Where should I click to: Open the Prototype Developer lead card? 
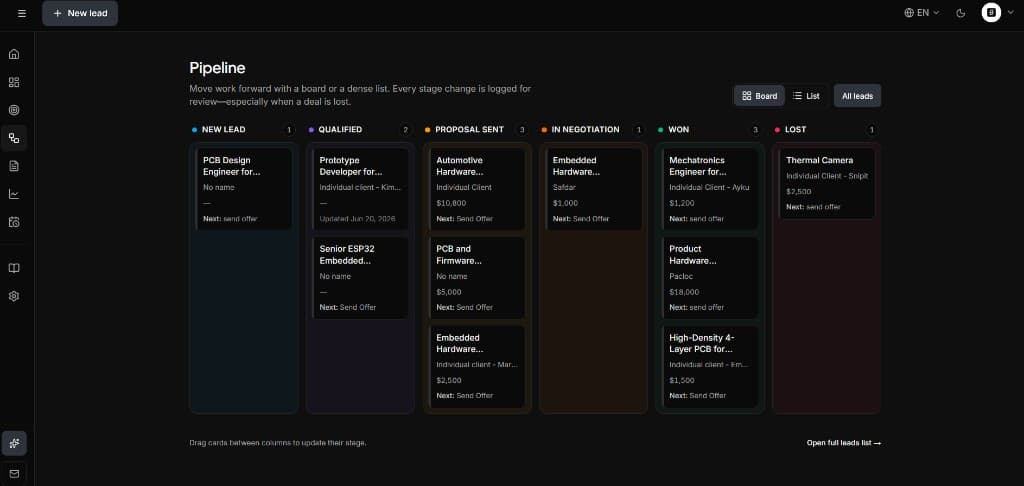point(360,189)
